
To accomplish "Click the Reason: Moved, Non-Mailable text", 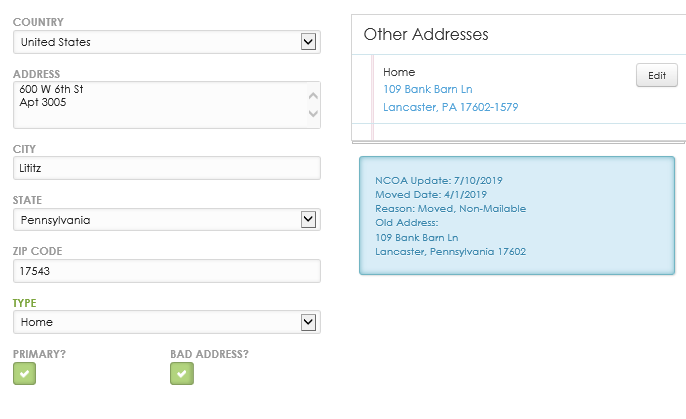I will pos(450,208).
